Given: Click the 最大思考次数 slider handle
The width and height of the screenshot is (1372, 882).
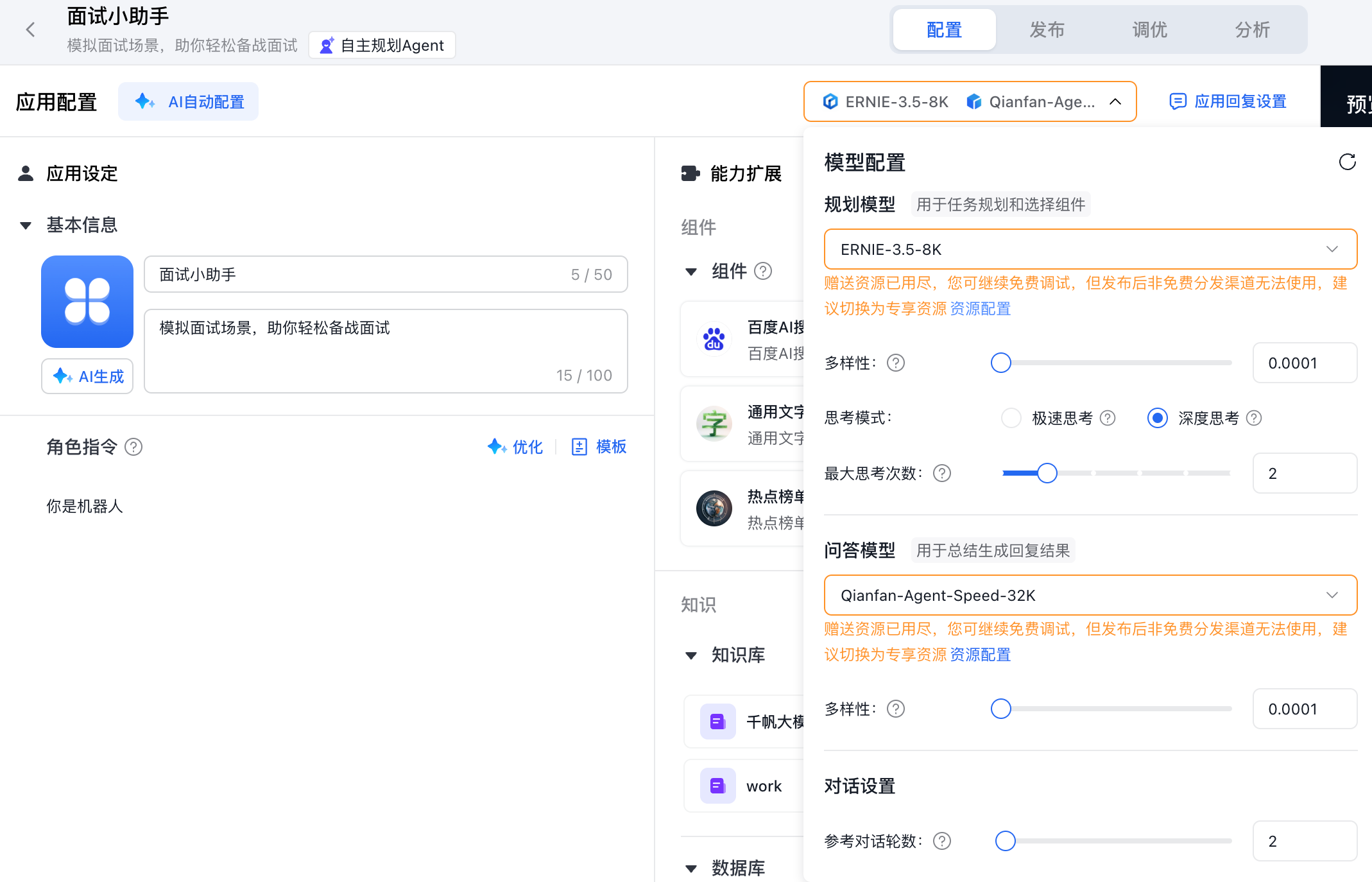Looking at the screenshot, I should (1047, 473).
